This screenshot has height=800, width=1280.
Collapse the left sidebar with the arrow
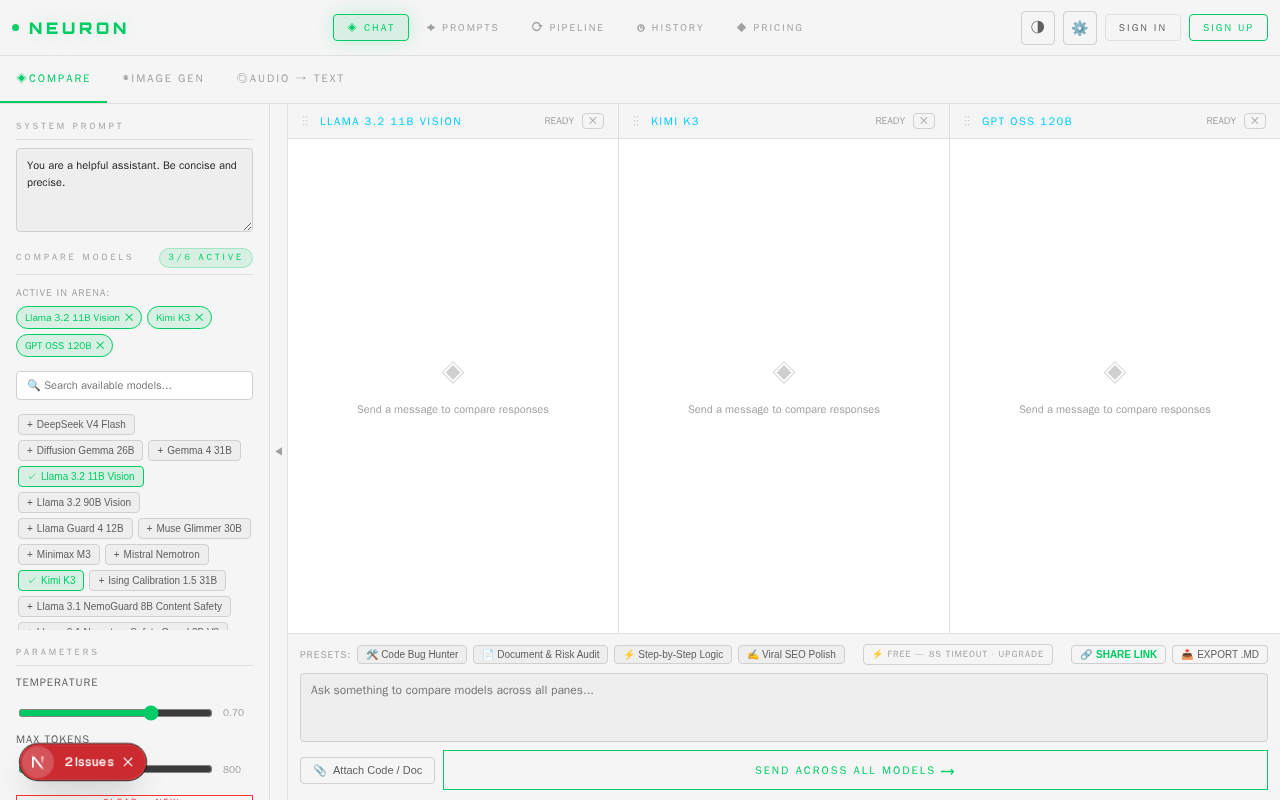(279, 451)
